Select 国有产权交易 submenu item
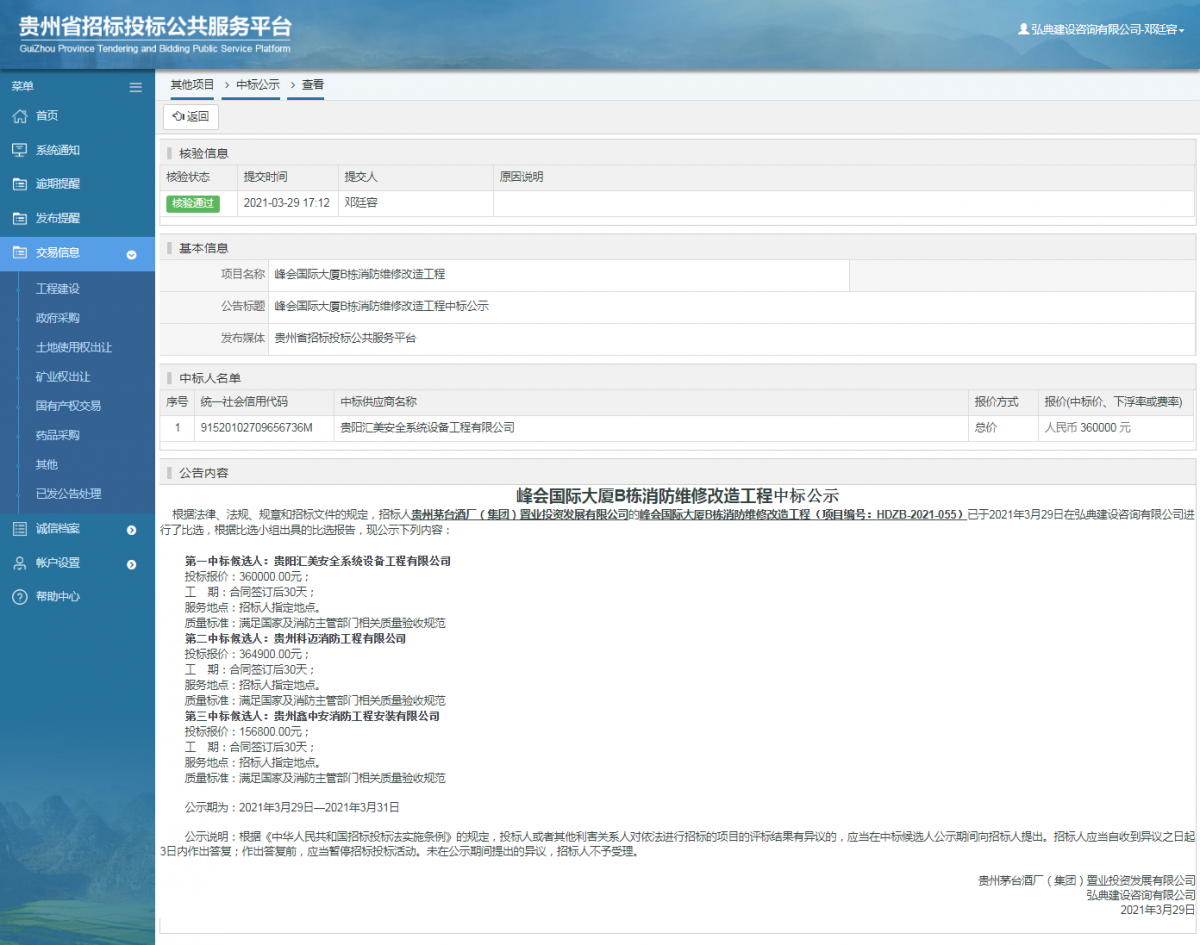 pyautogui.click(x=68, y=406)
